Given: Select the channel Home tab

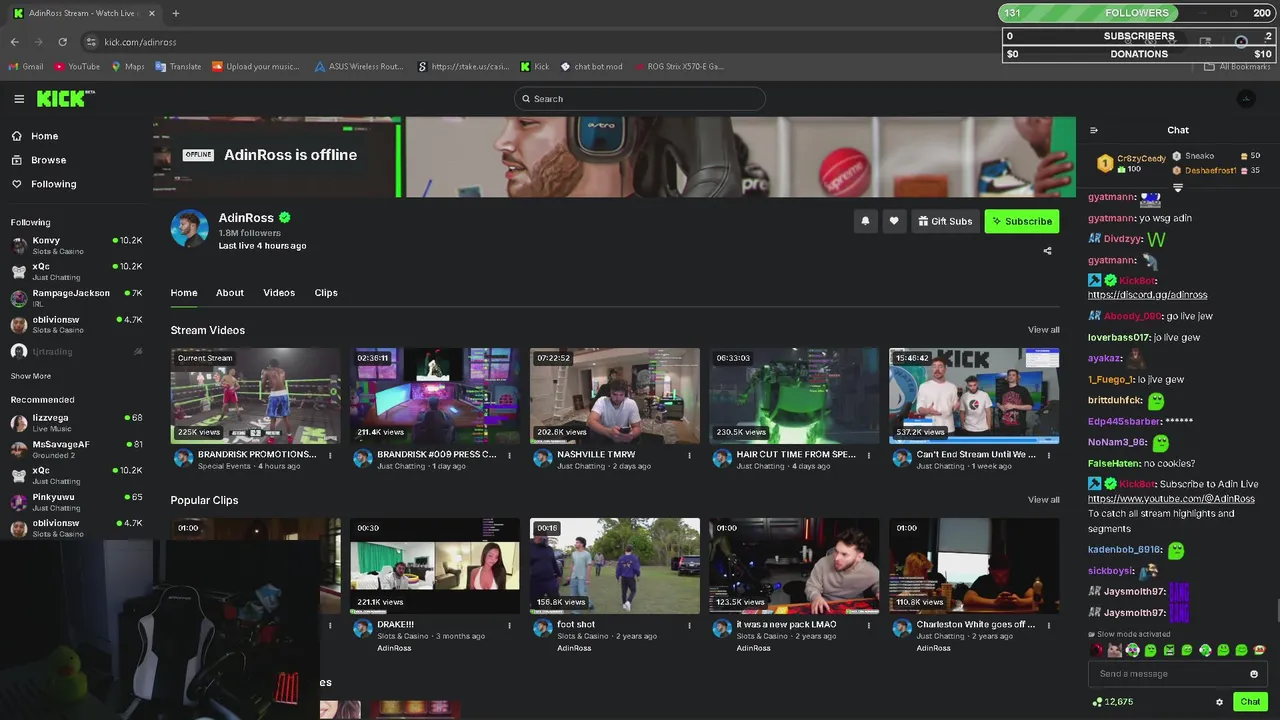Looking at the screenshot, I should [x=184, y=293].
